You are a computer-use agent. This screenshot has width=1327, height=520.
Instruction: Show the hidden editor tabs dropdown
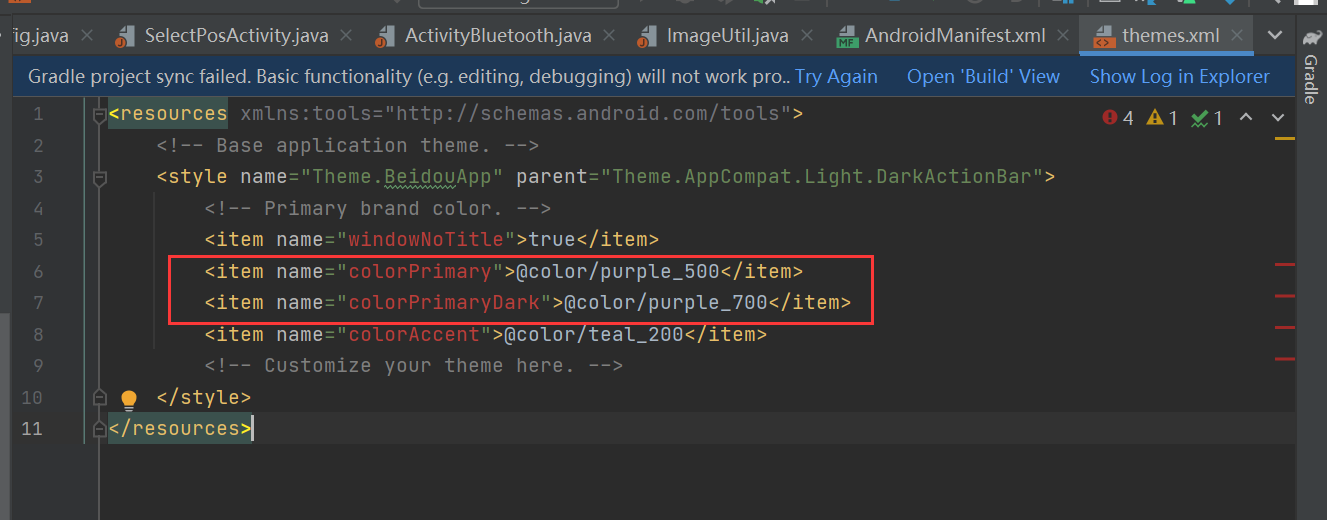click(x=1275, y=35)
